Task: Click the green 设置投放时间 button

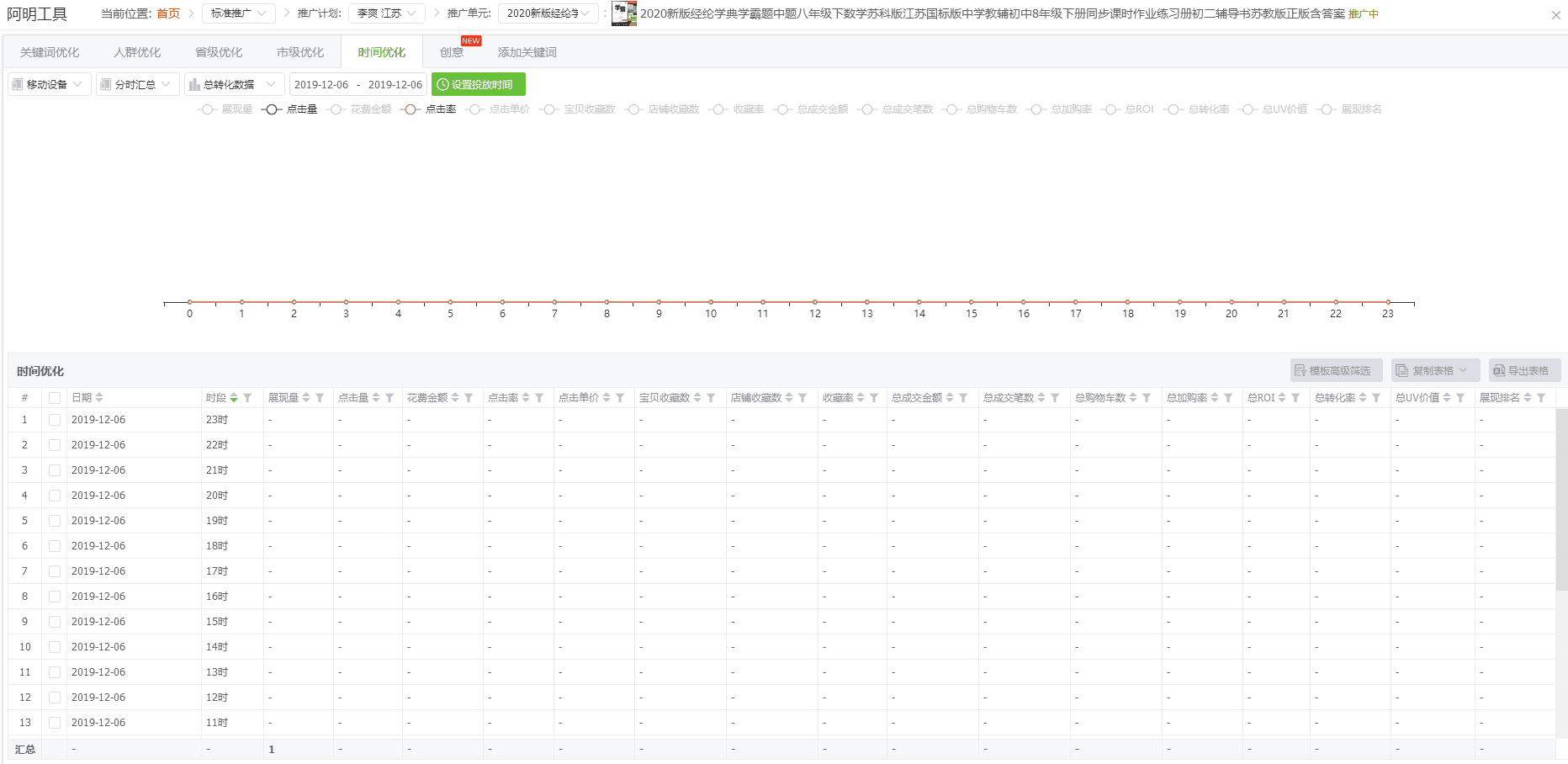Action: tap(478, 84)
